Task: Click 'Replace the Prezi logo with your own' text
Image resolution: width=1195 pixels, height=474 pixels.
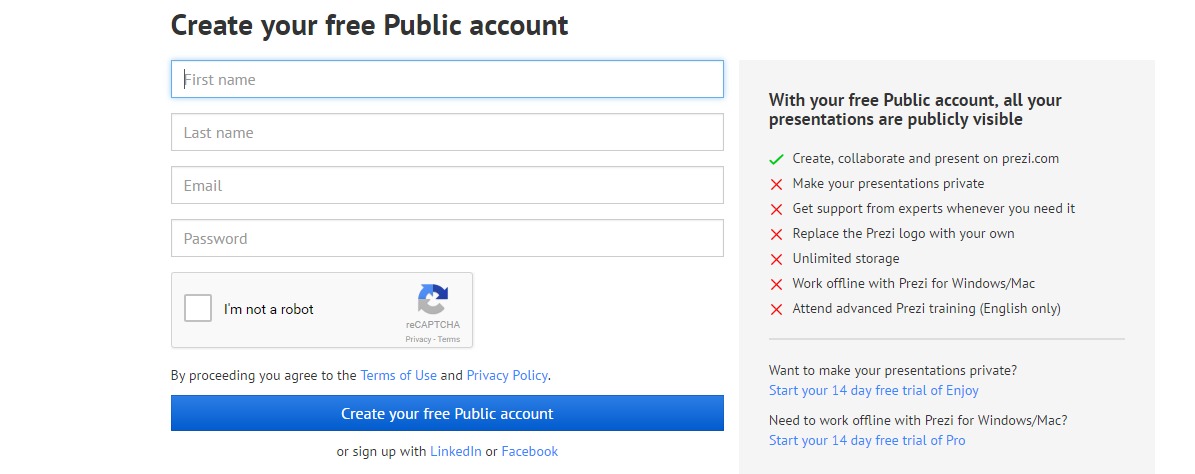Action: (x=903, y=233)
